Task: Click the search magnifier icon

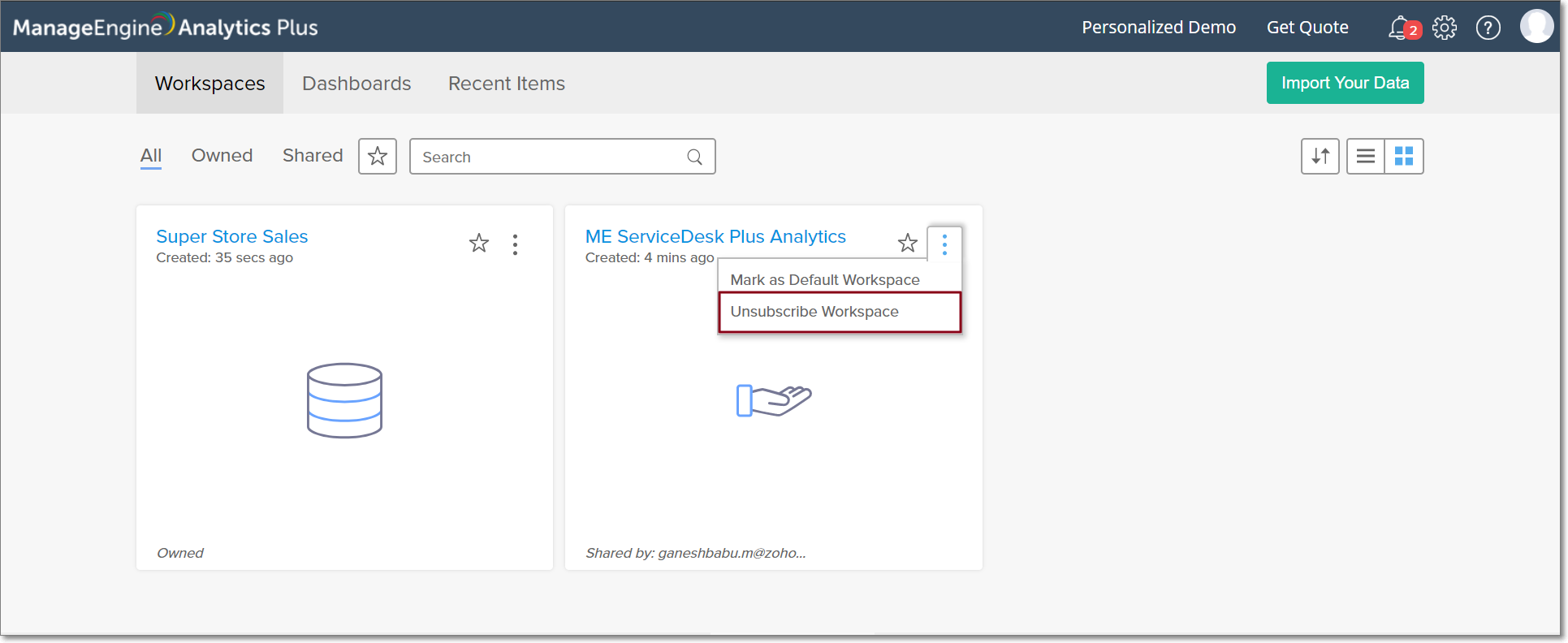Action: (x=695, y=157)
